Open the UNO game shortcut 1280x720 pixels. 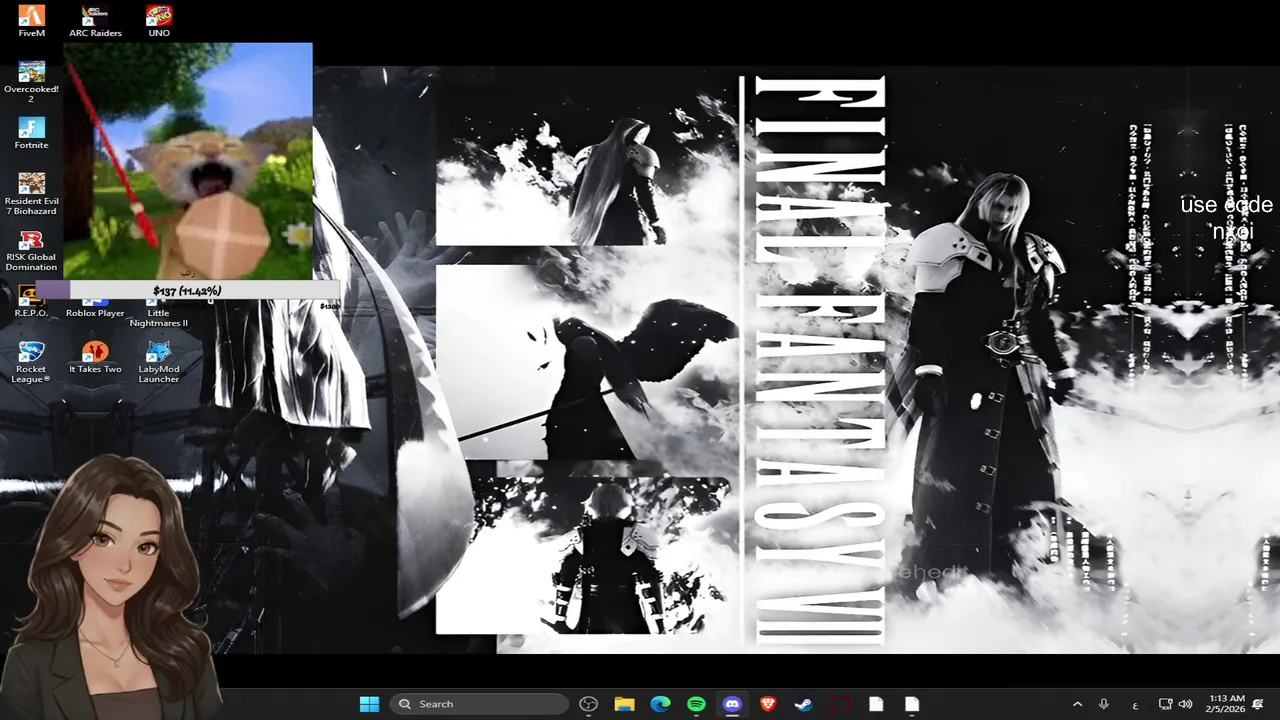[159, 21]
